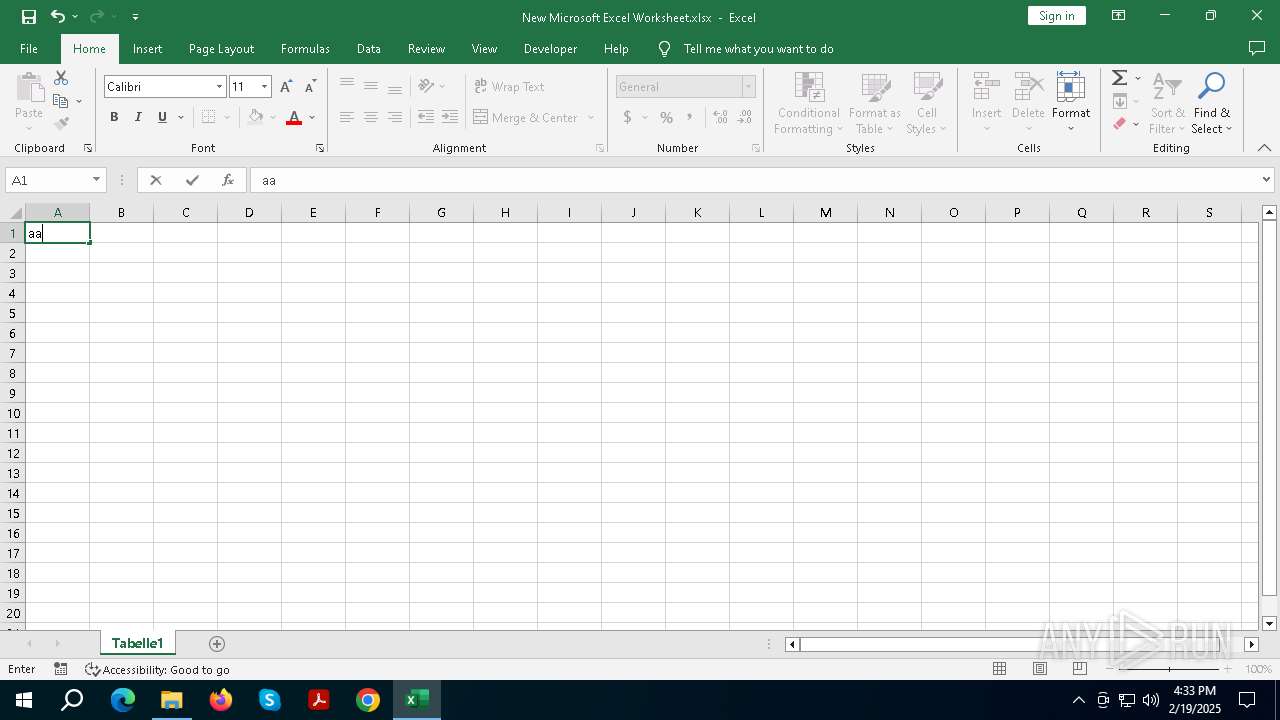Click Decrease Font Size icon

pos(310,87)
